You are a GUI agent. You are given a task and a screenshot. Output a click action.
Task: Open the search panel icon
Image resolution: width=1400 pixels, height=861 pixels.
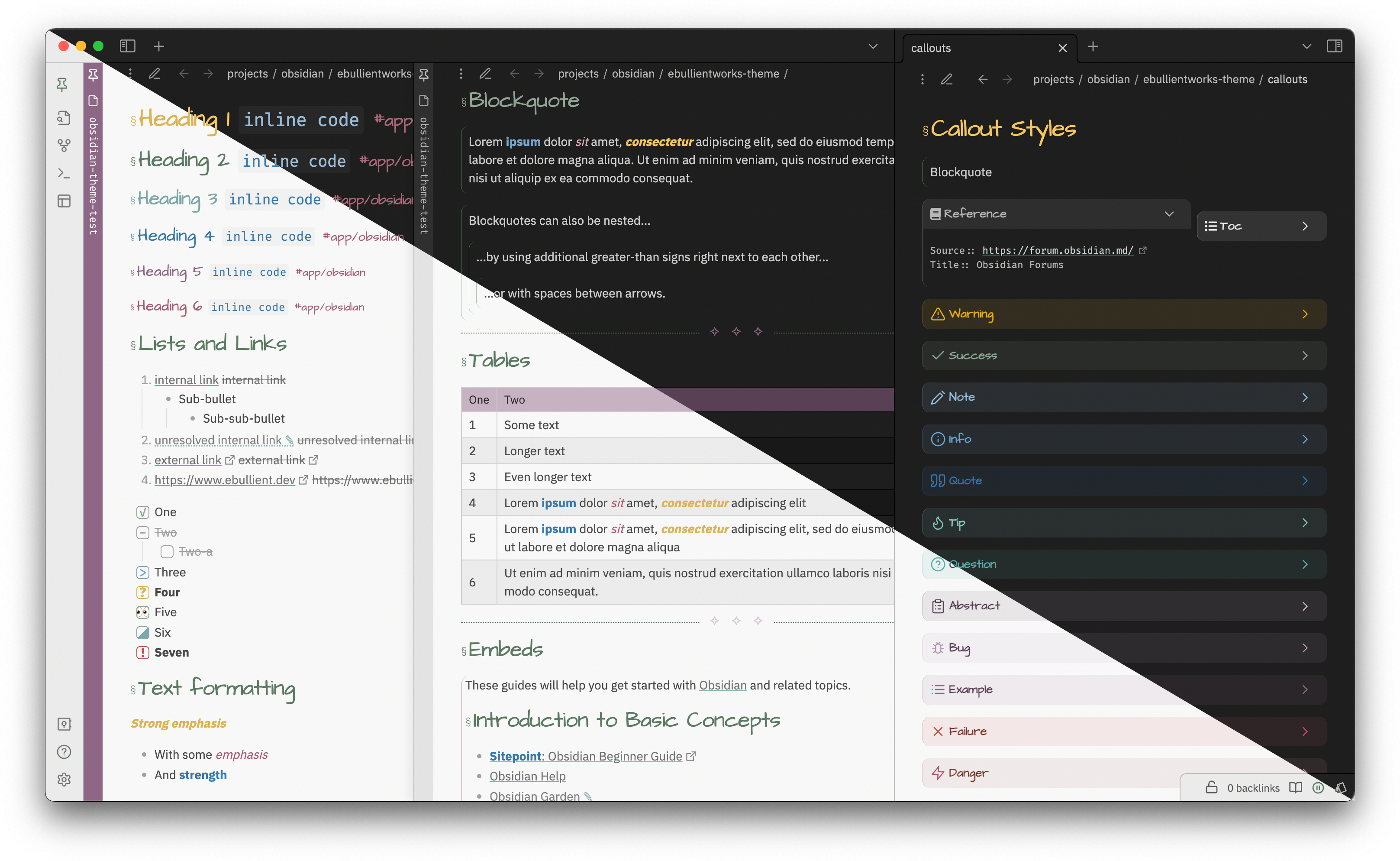64,117
